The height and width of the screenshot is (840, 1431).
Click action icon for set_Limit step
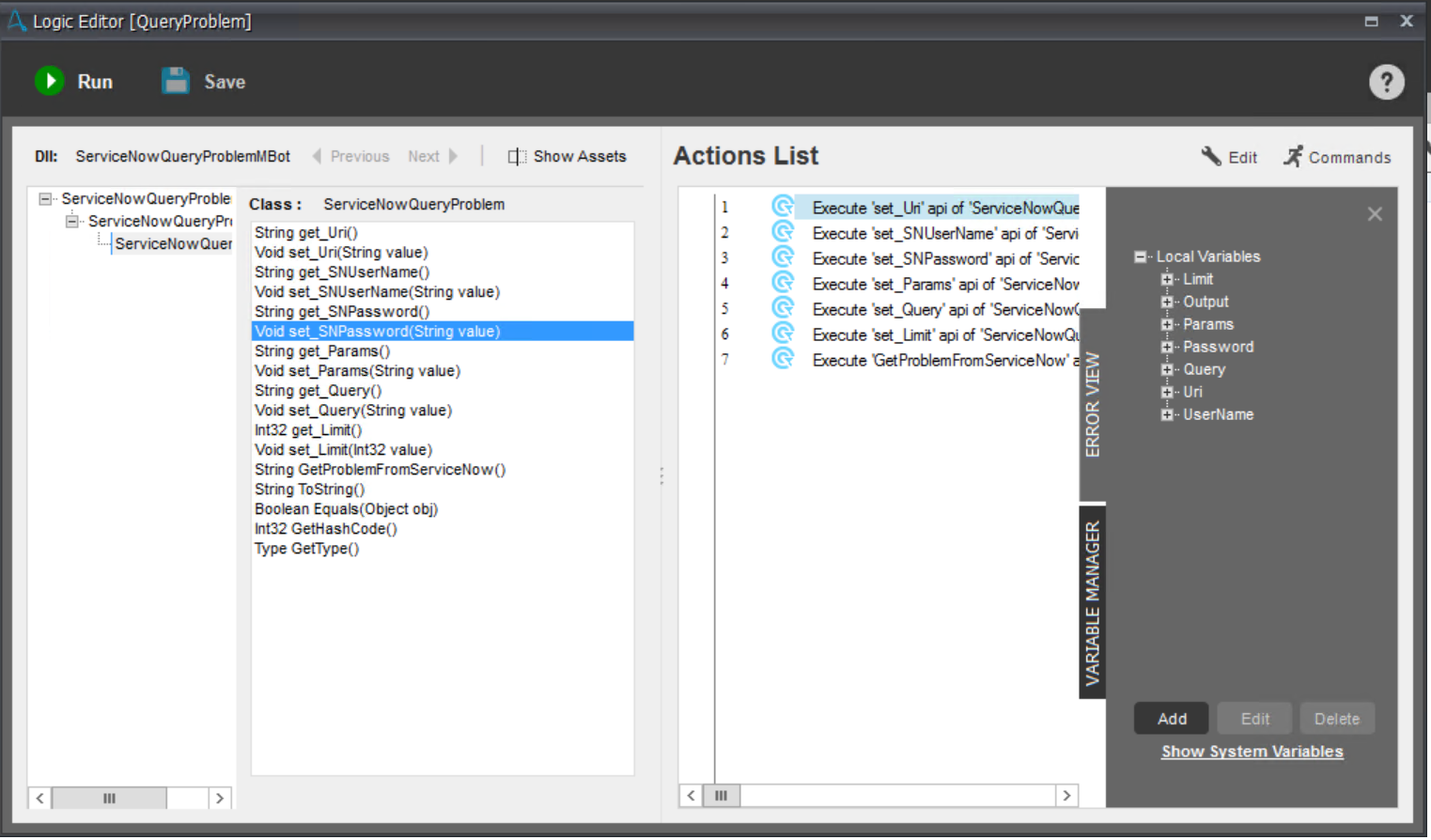click(x=783, y=334)
